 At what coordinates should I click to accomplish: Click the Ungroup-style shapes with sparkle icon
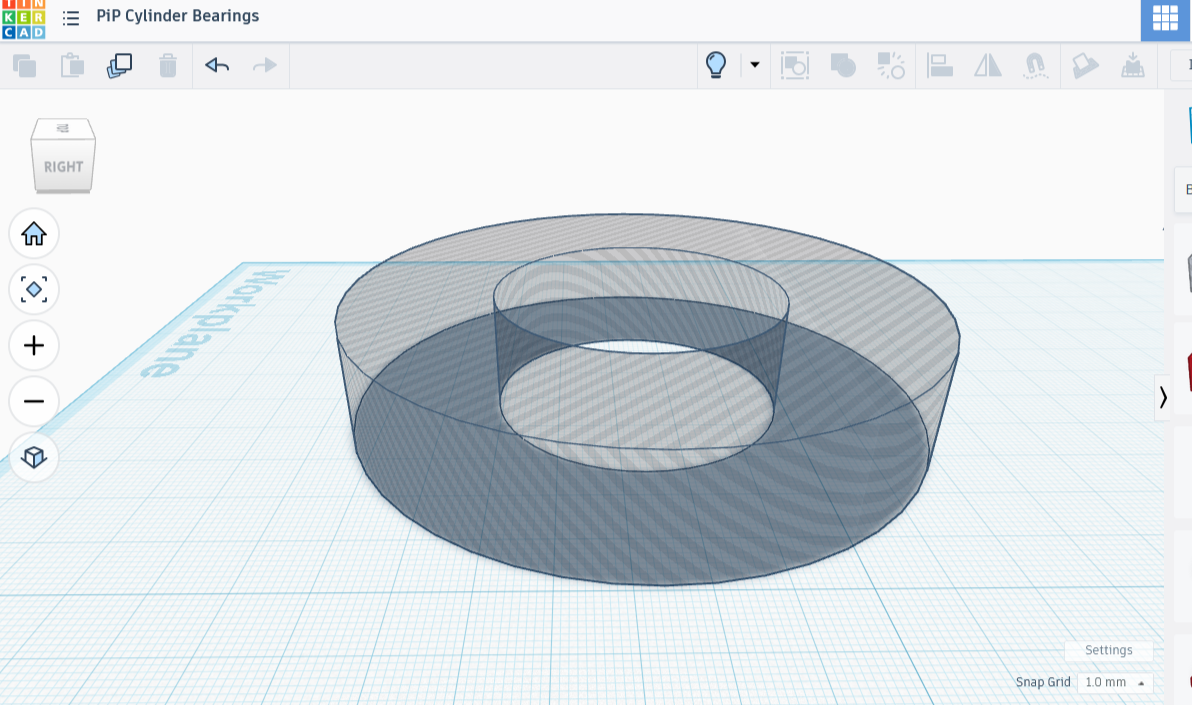pyautogui.click(x=891, y=65)
